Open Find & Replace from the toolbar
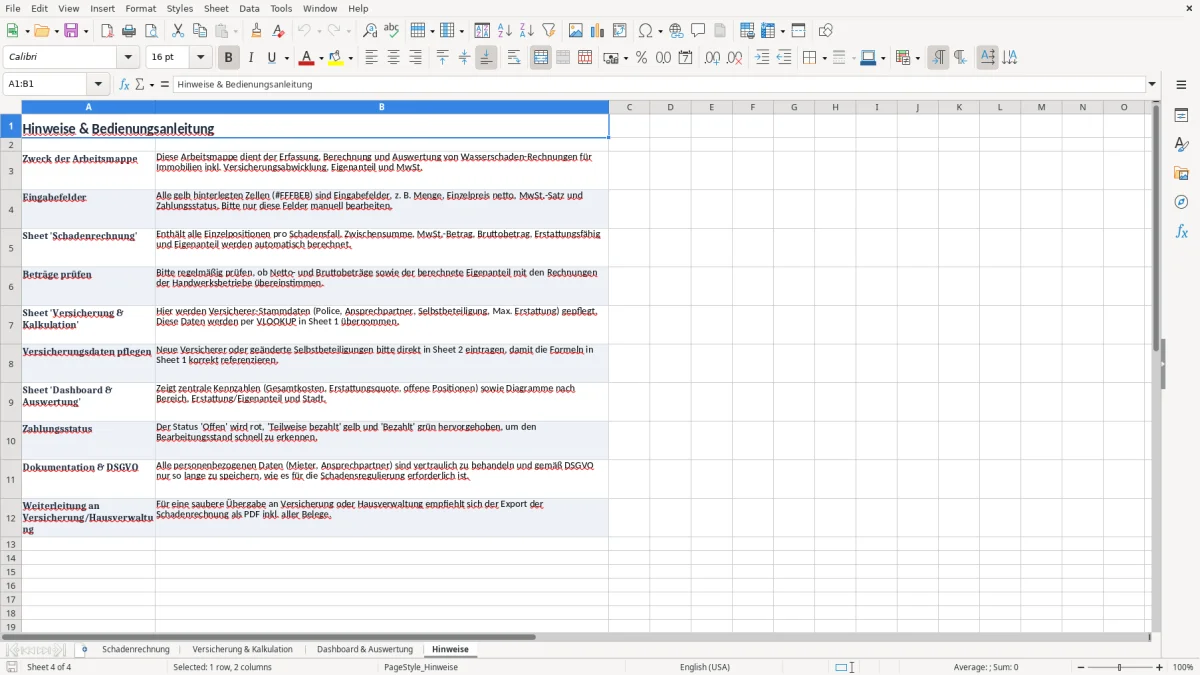 [x=370, y=31]
